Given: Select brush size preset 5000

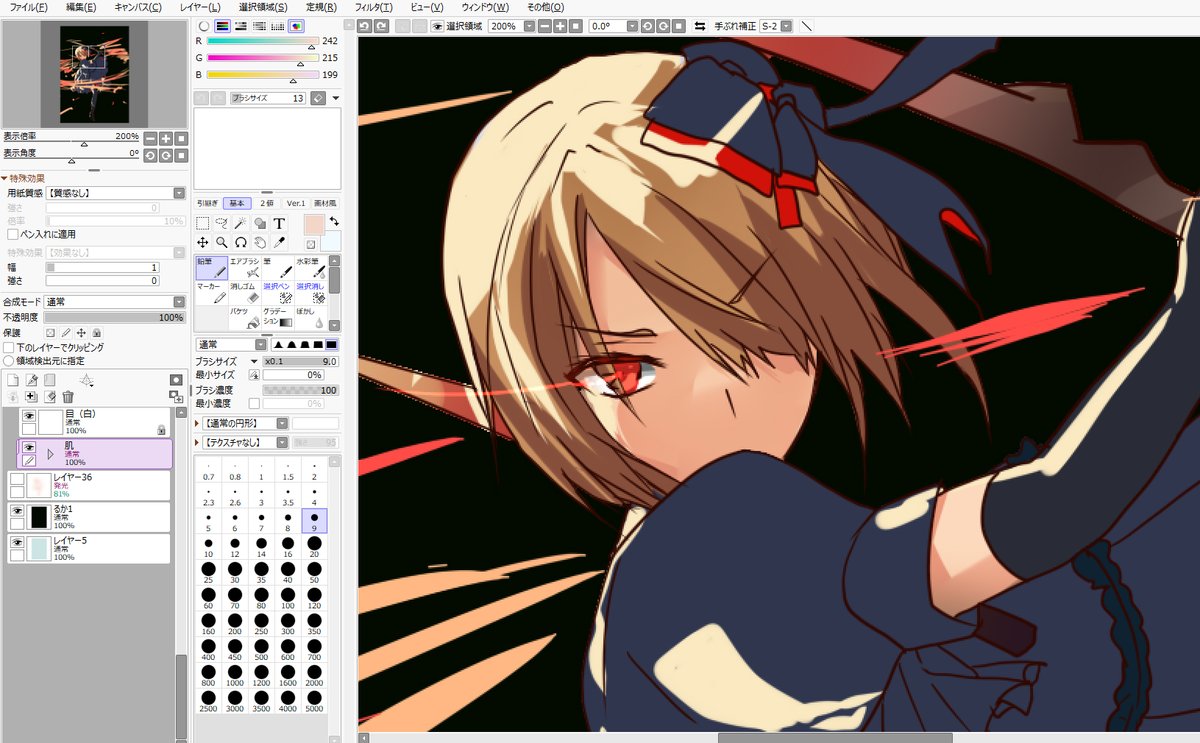Looking at the screenshot, I should (x=314, y=702).
